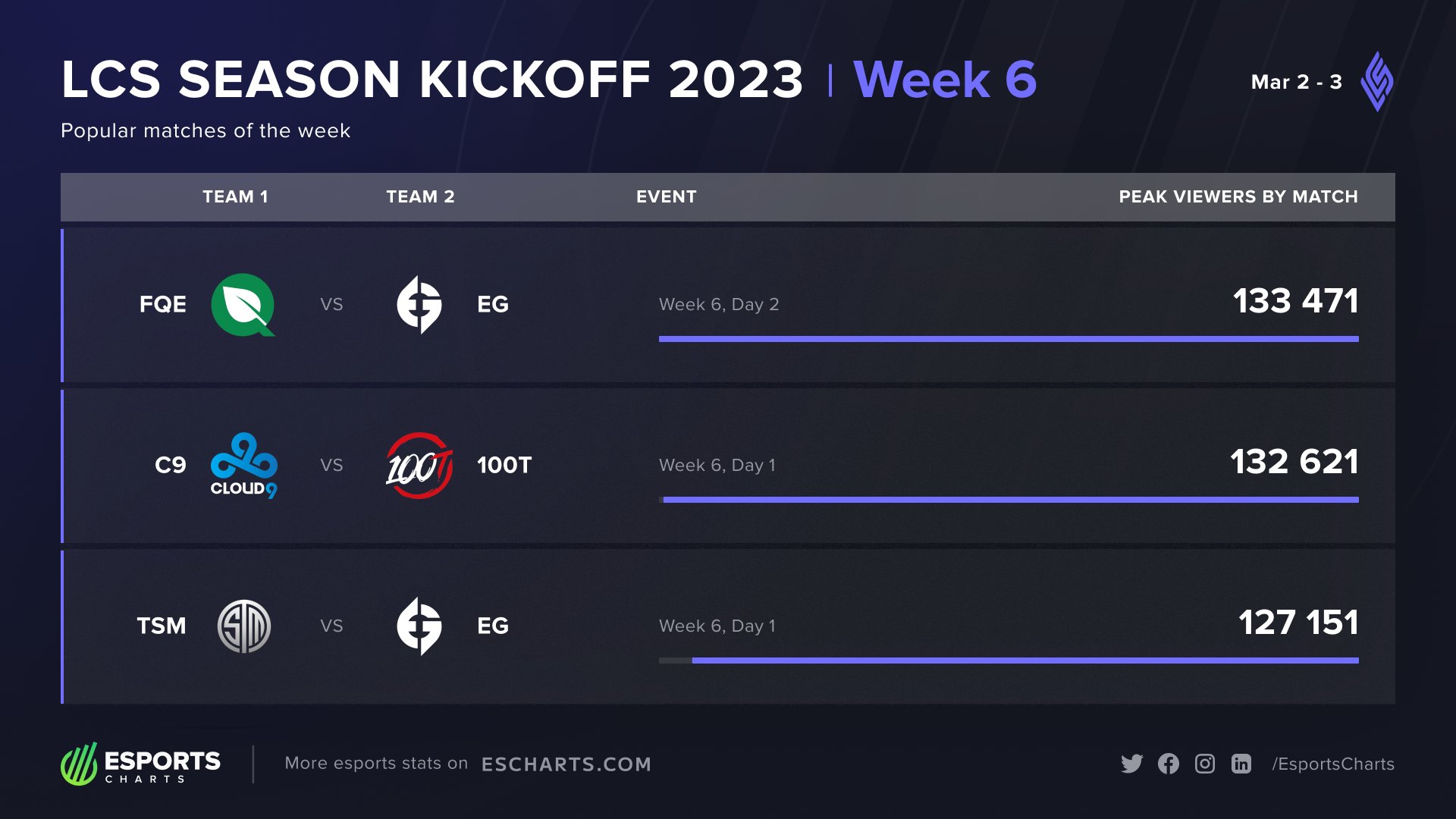This screenshot has width=1456, height=819.
Task: Open the Facebook icon in footer
Action: (1169, 764)
